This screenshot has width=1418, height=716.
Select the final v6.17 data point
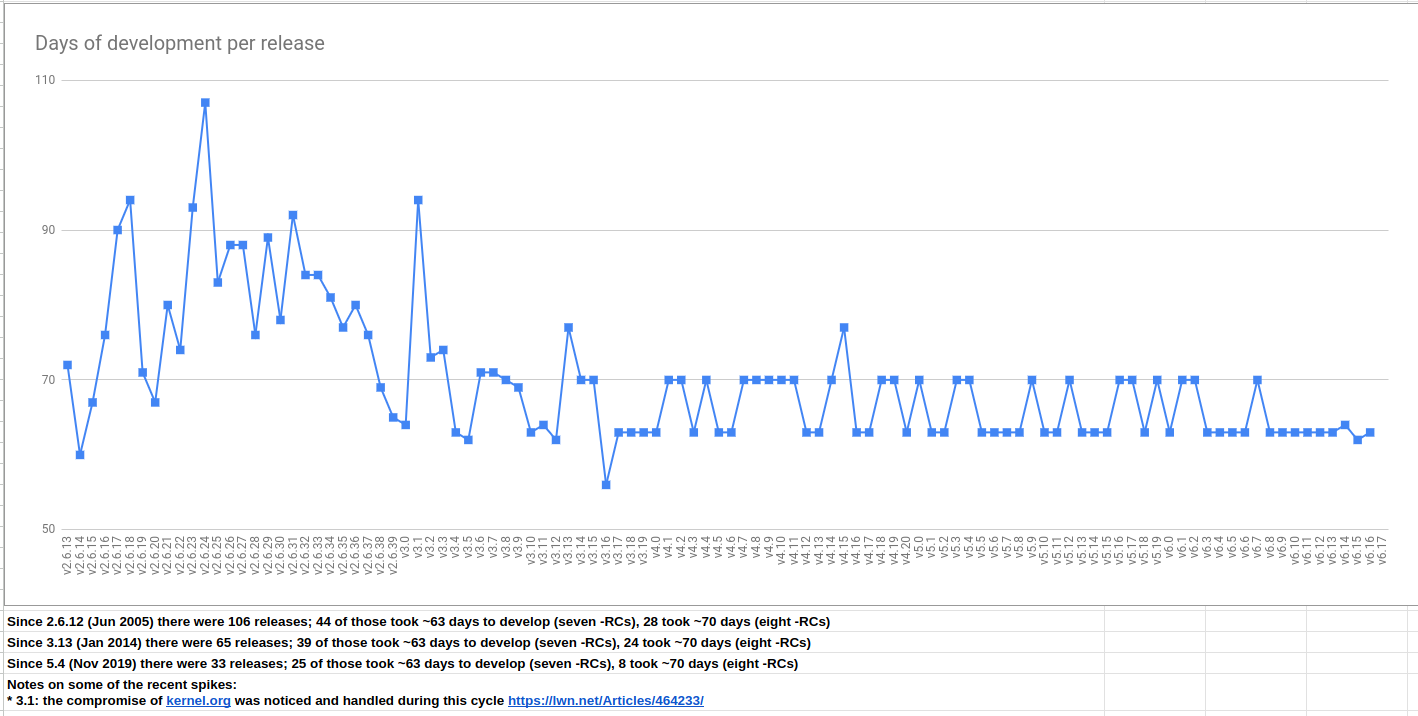click(x=1370, y=433)
